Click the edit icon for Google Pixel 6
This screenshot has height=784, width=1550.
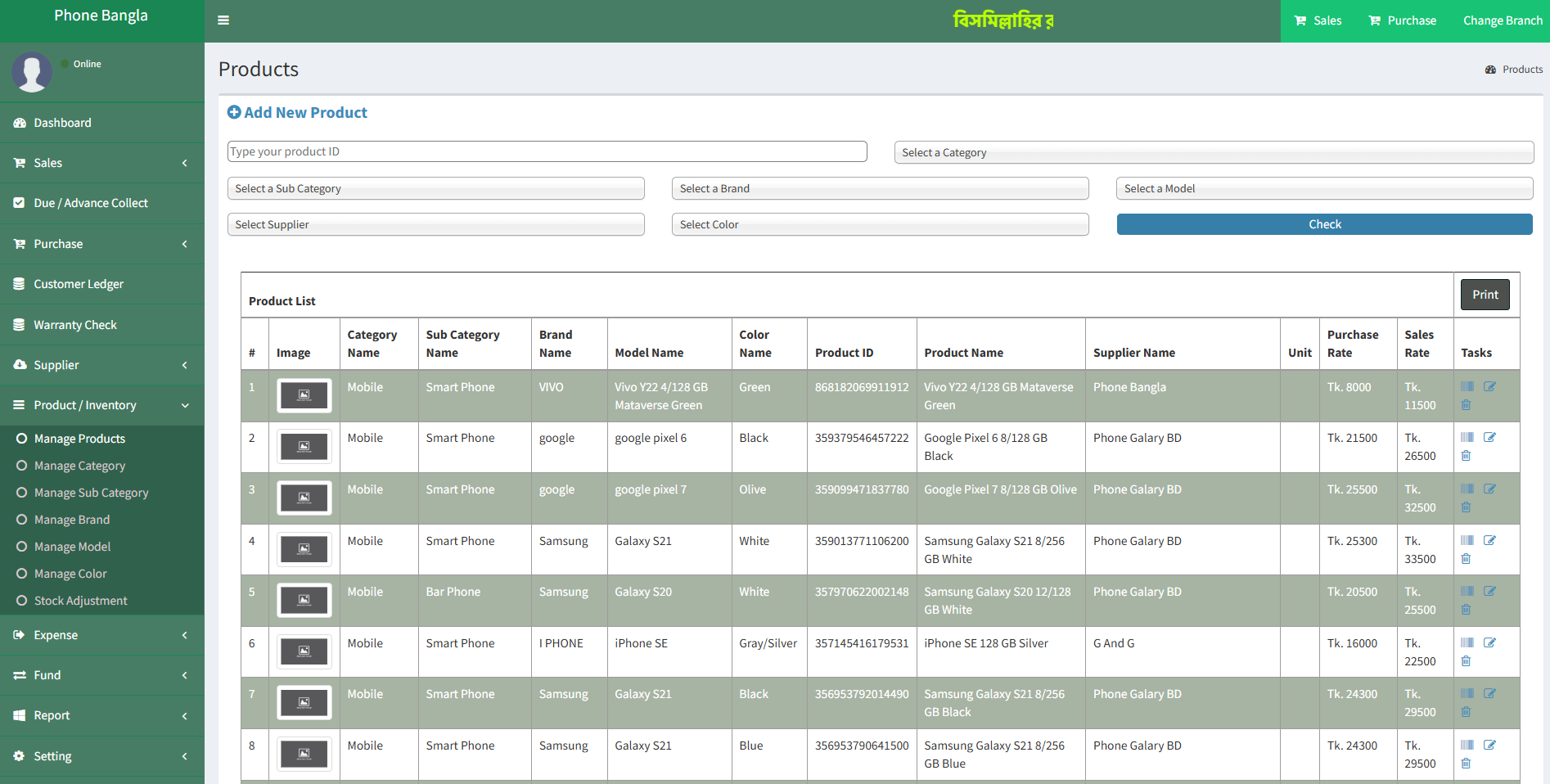1489,436
